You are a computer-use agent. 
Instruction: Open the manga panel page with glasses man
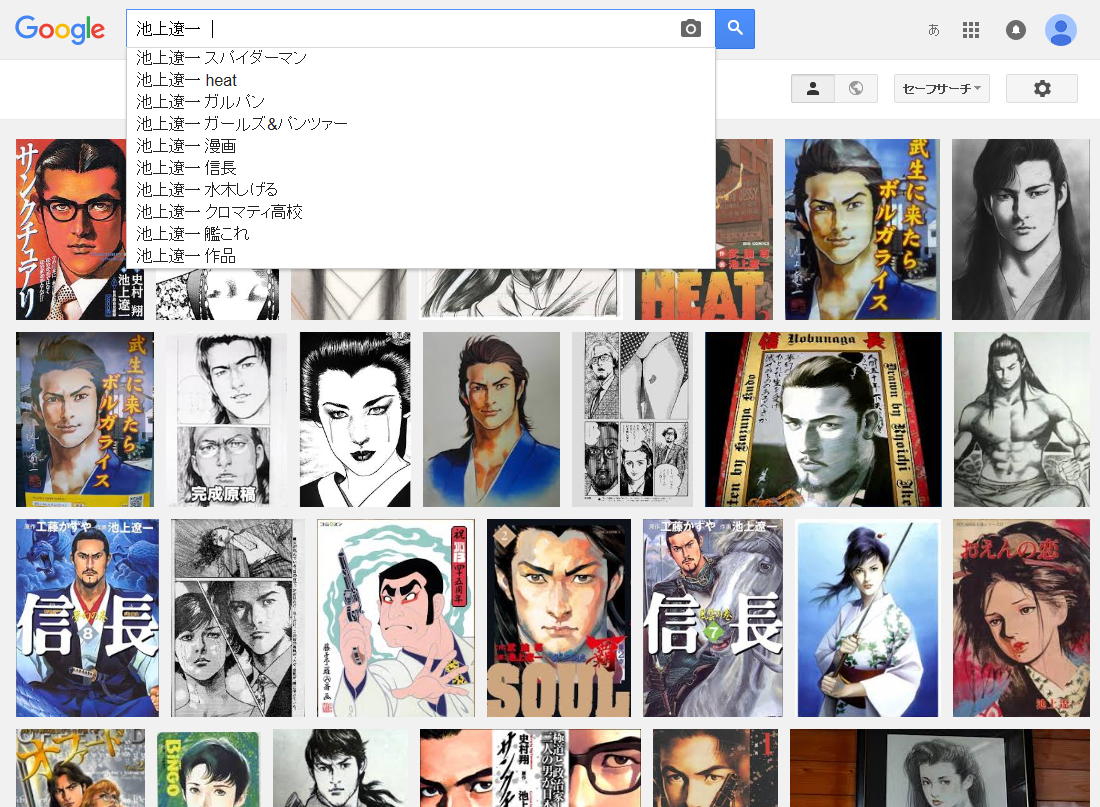pyautogui.click(x=632, y=420)
